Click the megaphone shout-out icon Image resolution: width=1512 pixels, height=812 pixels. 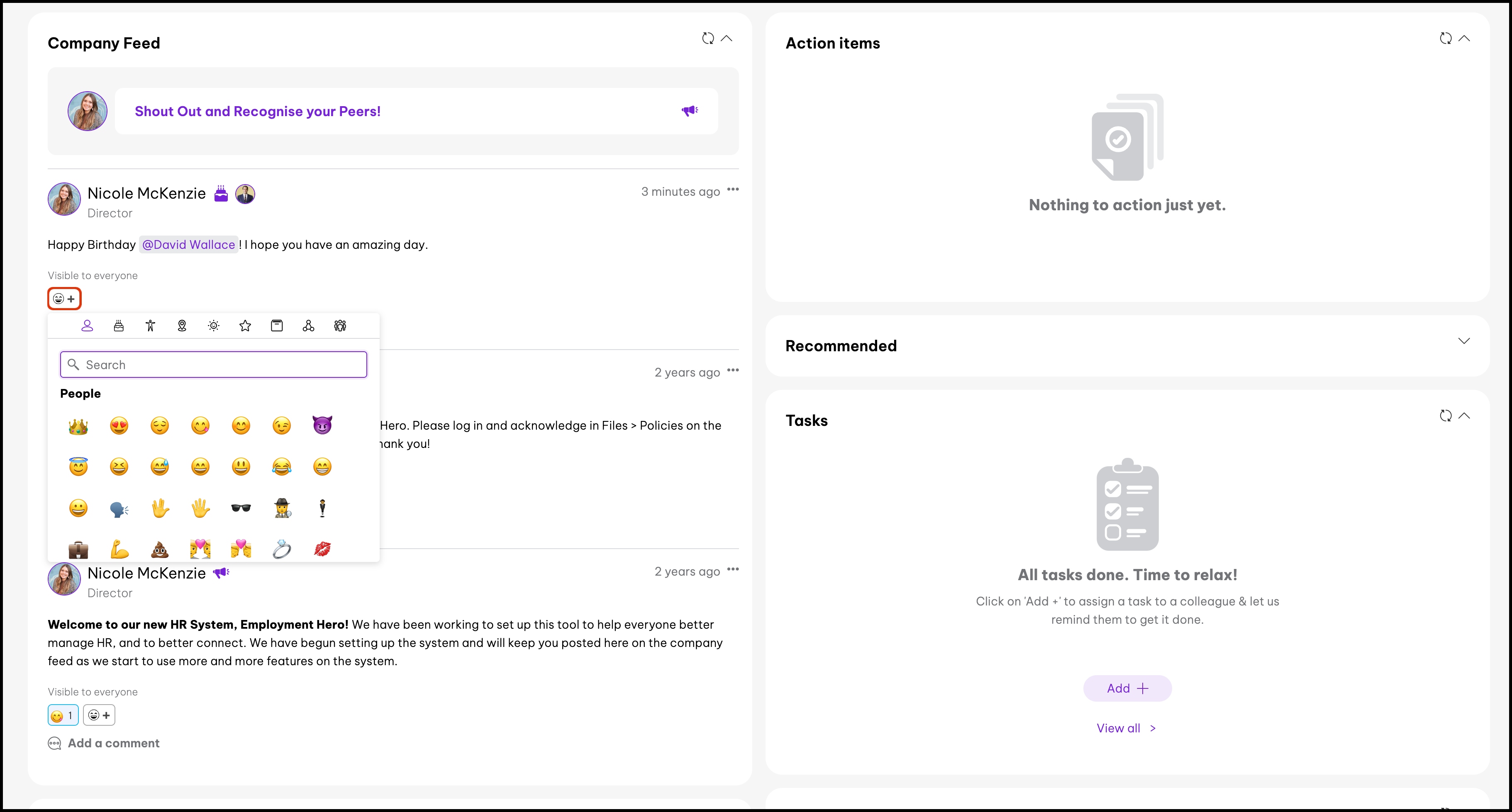[690, 111]
